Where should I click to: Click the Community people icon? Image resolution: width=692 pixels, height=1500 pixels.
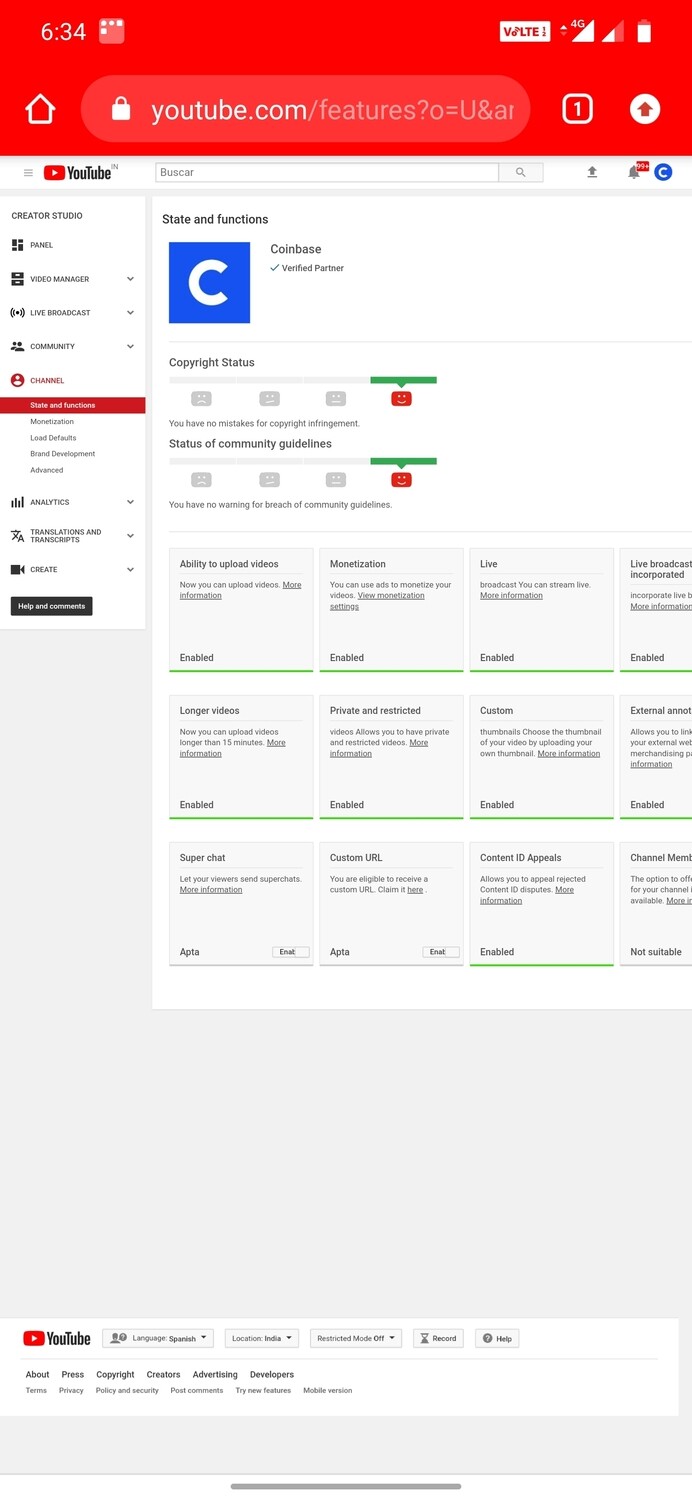coord(17,346)
